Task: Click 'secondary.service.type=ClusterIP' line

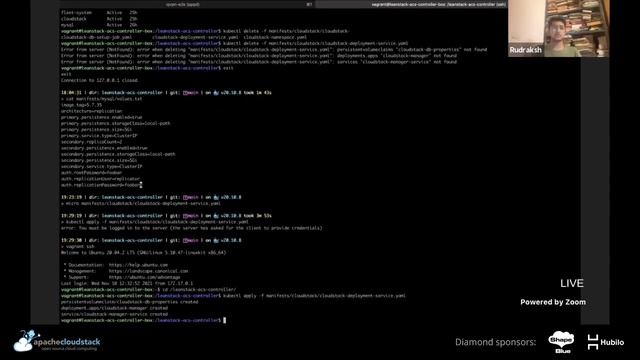Action: pos(102,167)
